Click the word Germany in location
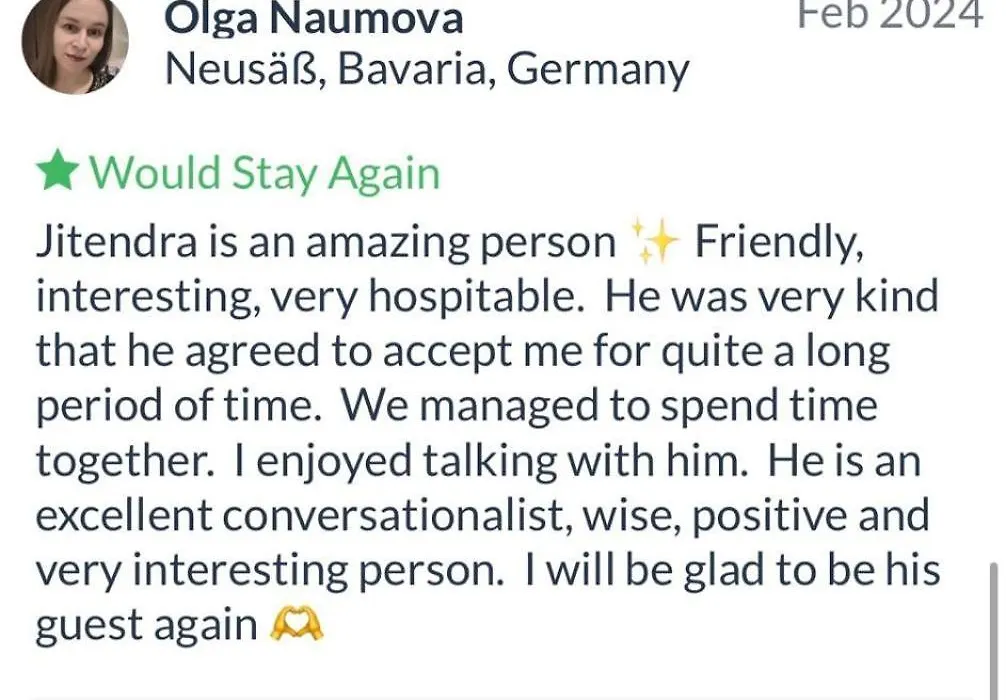This screenshot has height=700, width=1006. pyautogui.click(x=598, y=71)
